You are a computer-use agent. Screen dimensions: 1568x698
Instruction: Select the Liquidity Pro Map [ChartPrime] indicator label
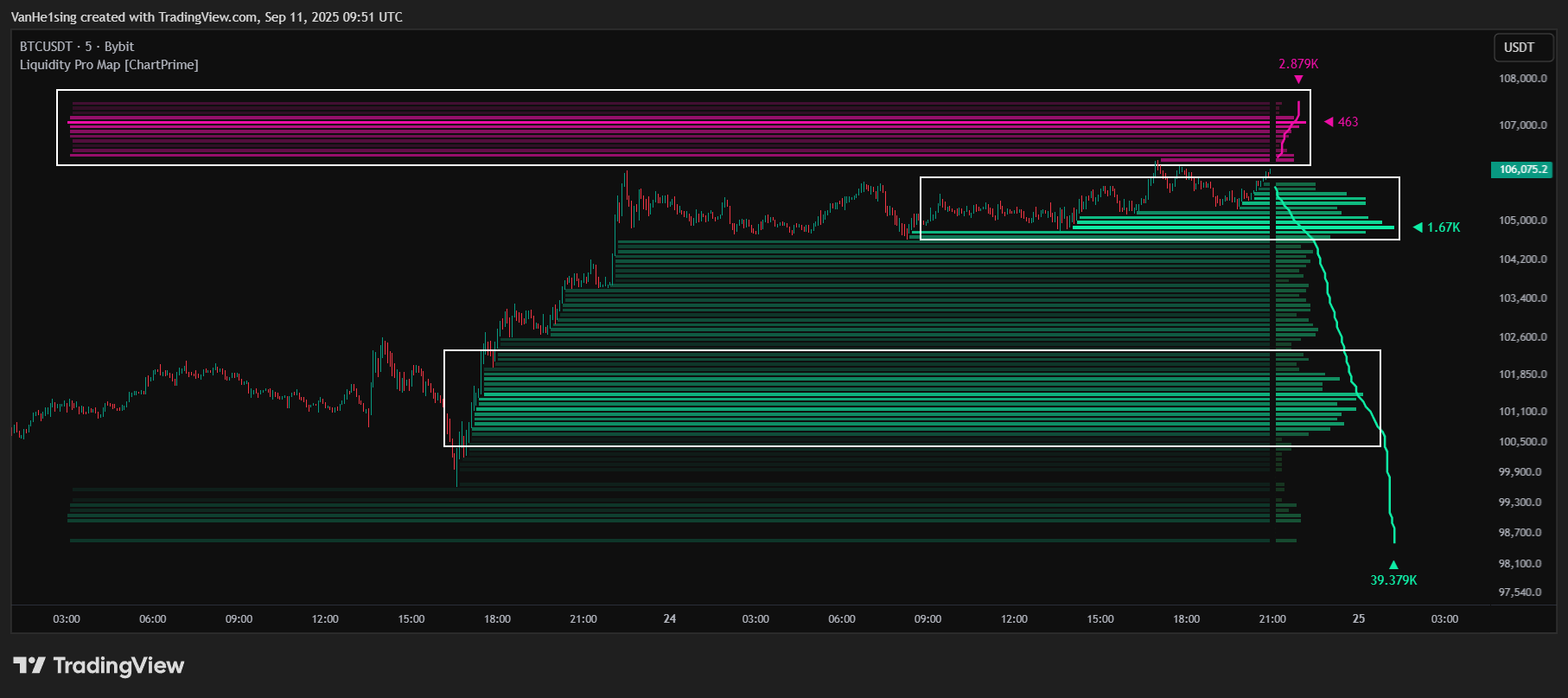109,65
